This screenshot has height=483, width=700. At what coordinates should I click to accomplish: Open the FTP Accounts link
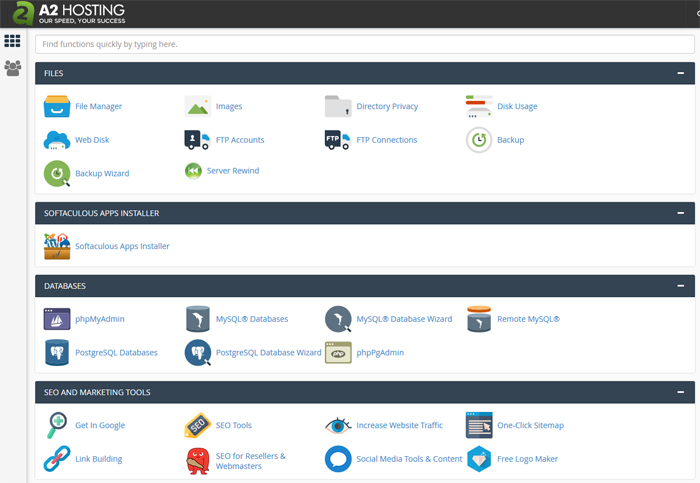(240, 140)
